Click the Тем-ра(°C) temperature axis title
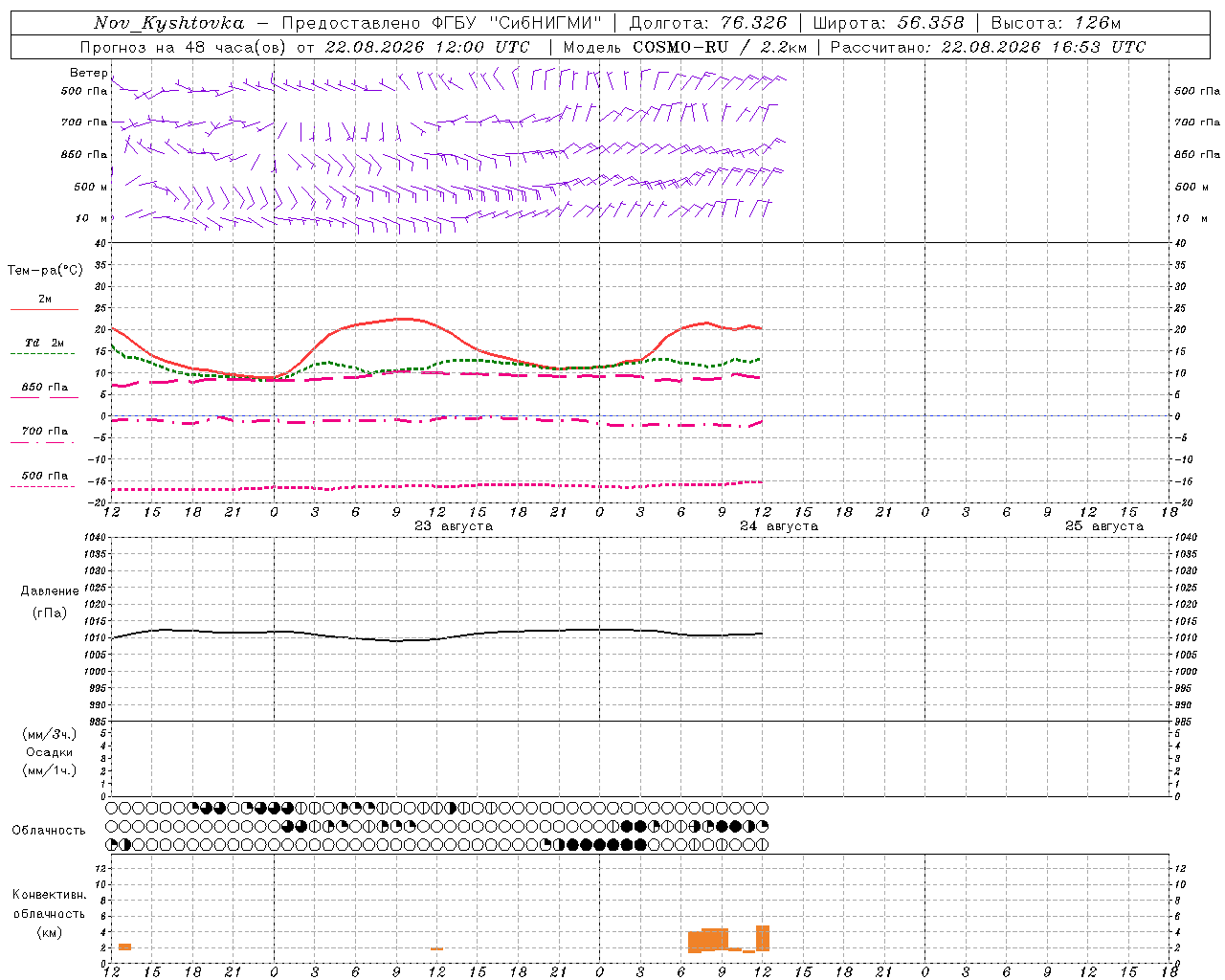This screenshot has width=1225, height=980. click(x=45, y=271)
